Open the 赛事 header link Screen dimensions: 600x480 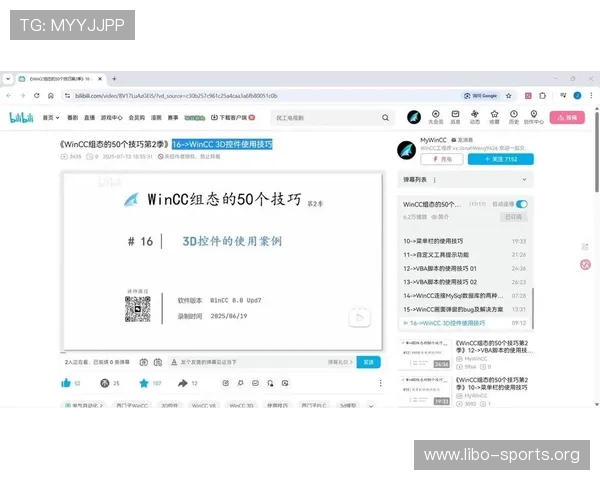173,118
